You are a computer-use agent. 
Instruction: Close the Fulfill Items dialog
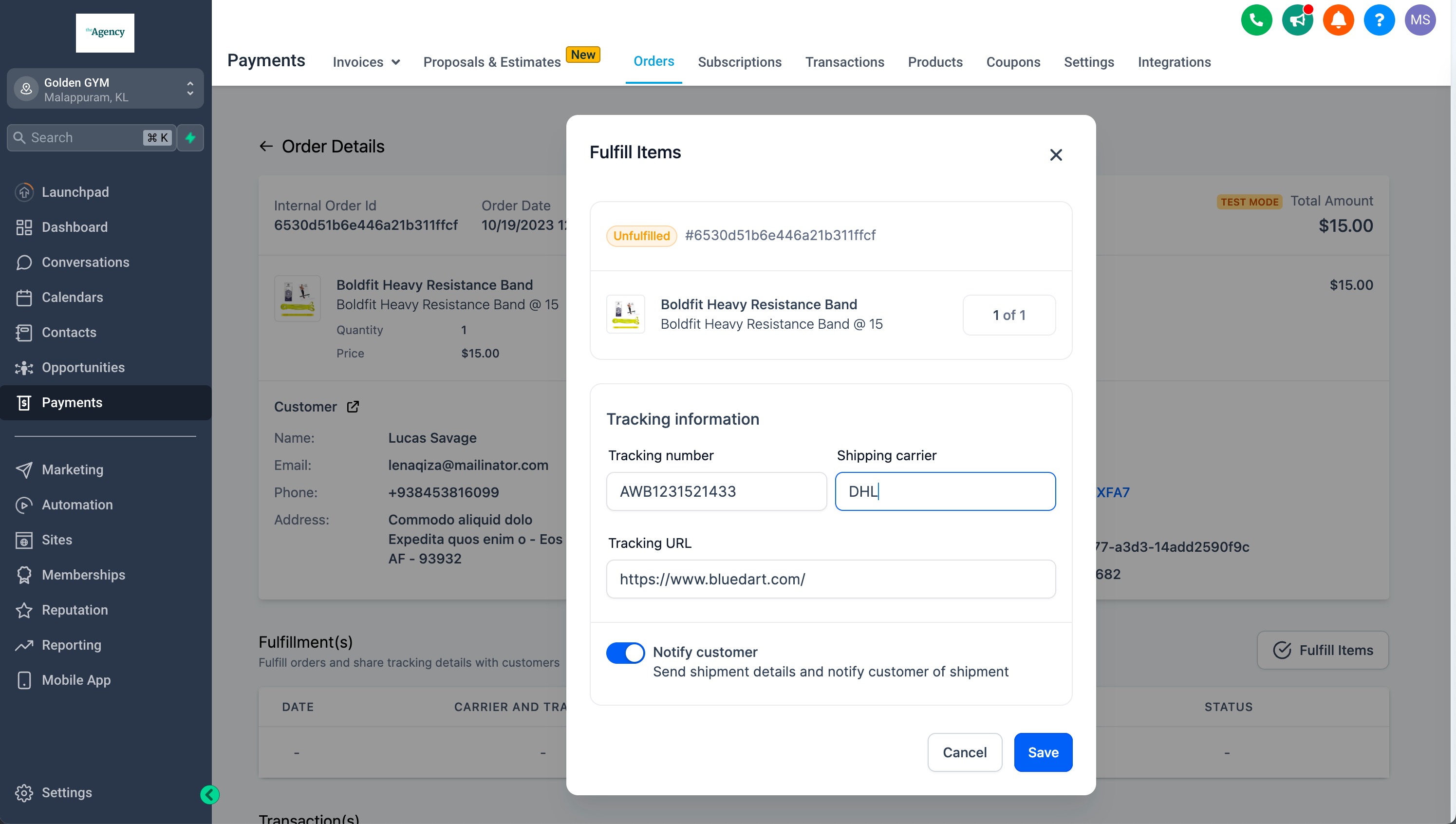1055,154
